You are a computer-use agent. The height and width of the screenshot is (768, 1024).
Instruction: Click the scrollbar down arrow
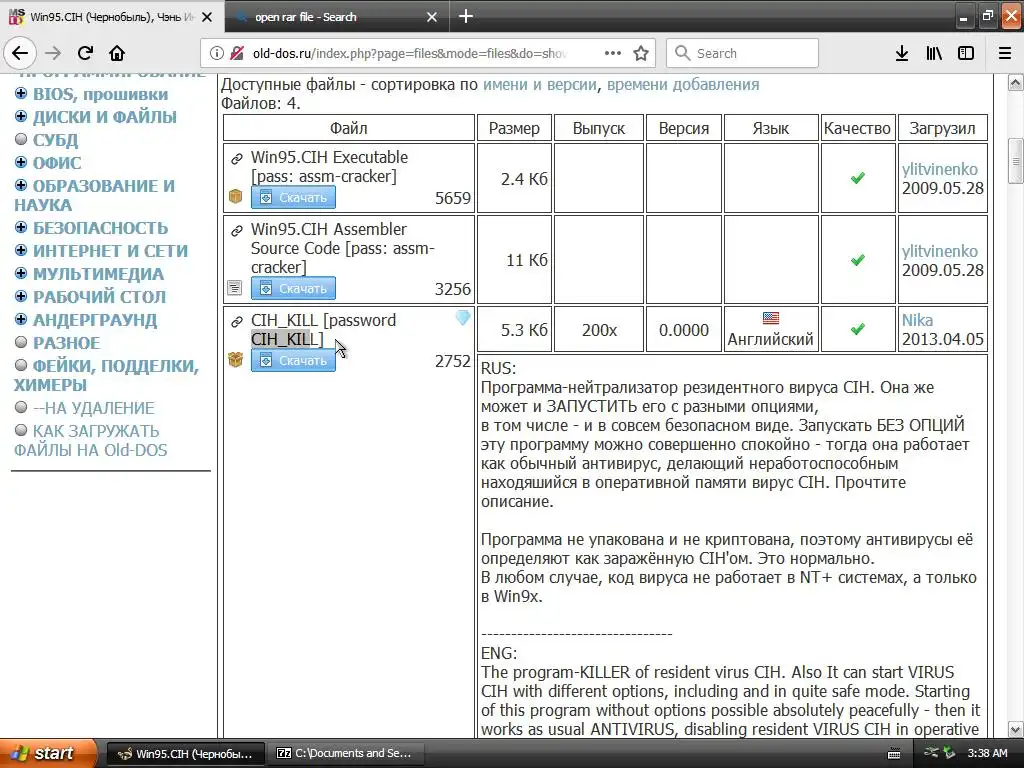[x=1015, y=729]
